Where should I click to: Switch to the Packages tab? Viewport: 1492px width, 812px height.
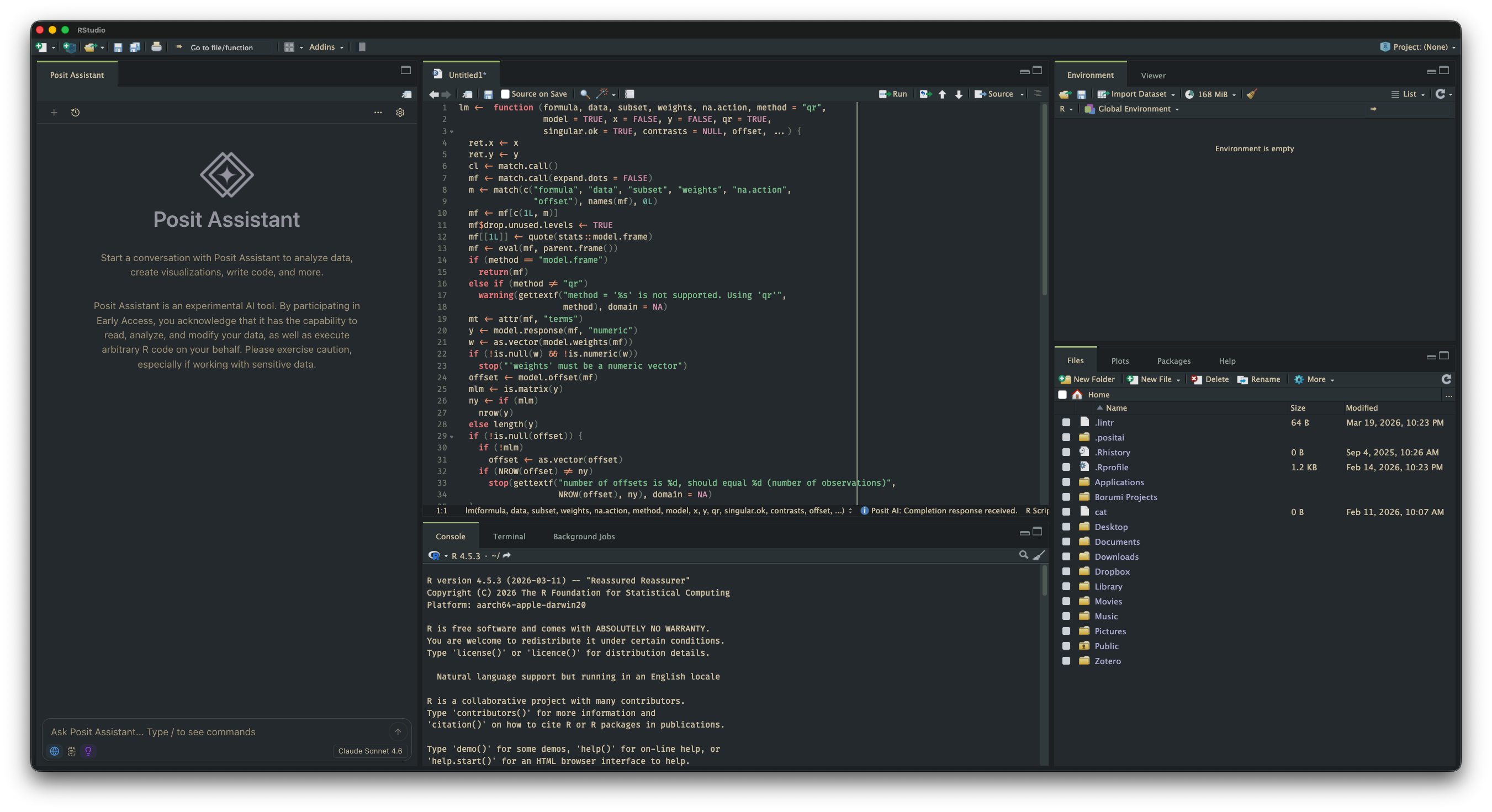pos(1173,361)
